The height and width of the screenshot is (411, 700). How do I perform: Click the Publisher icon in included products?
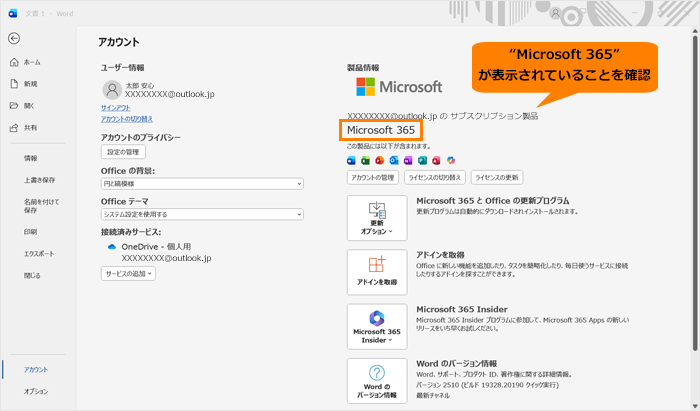click(422, 160)
